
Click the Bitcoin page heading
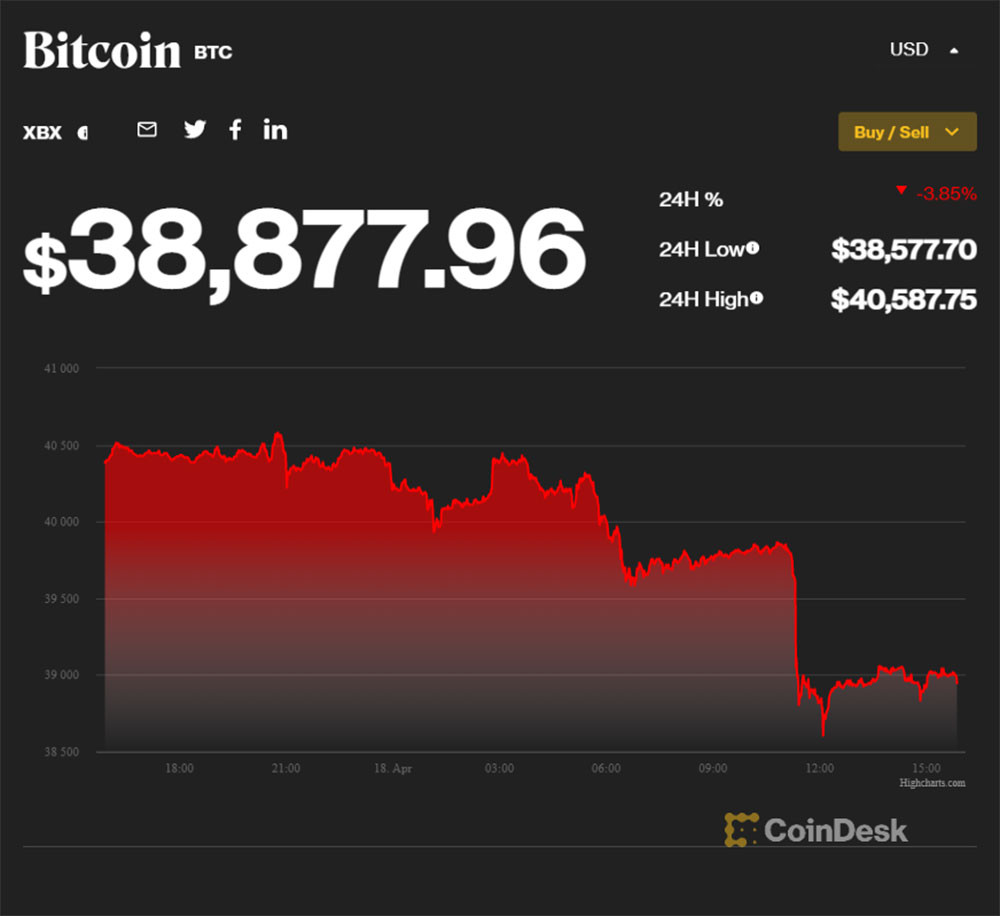click(102, 50)
